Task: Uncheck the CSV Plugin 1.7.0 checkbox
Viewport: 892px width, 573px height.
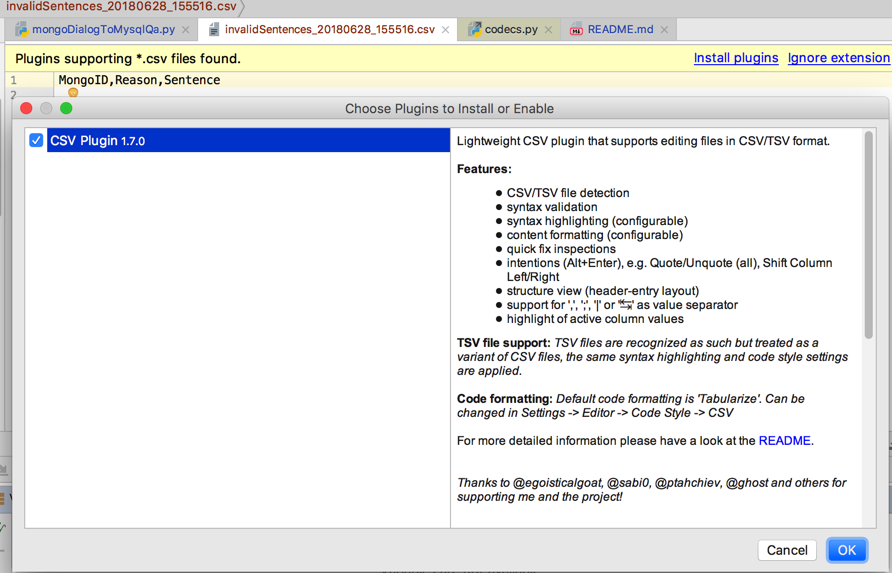Action: point(36,140)
